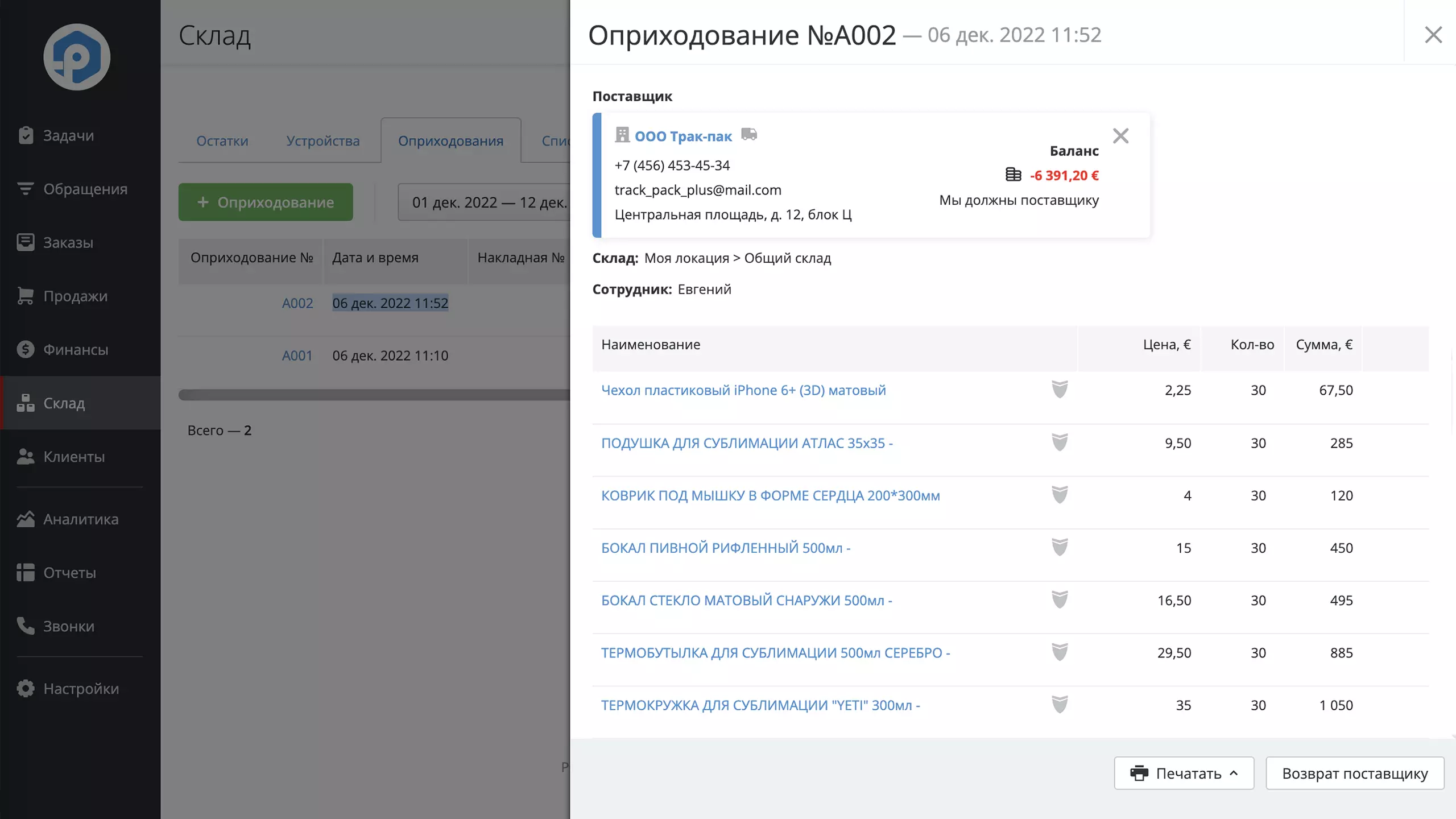The image size is (1456, 819).
Task: Open supplier ООО Трак-пак link
Action: (683, 136)
